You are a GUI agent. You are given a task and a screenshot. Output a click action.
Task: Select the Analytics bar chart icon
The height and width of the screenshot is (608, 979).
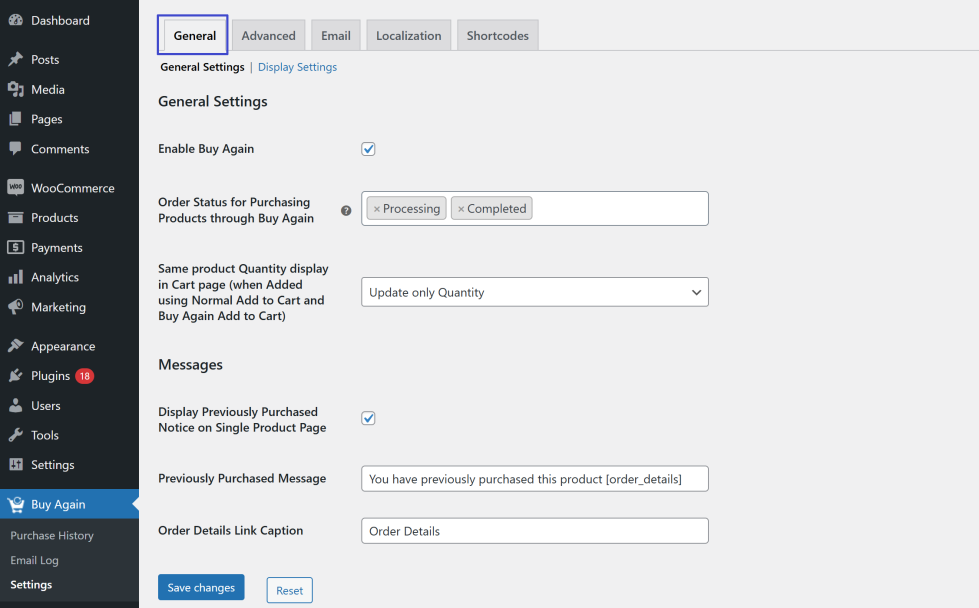(15, 277)
